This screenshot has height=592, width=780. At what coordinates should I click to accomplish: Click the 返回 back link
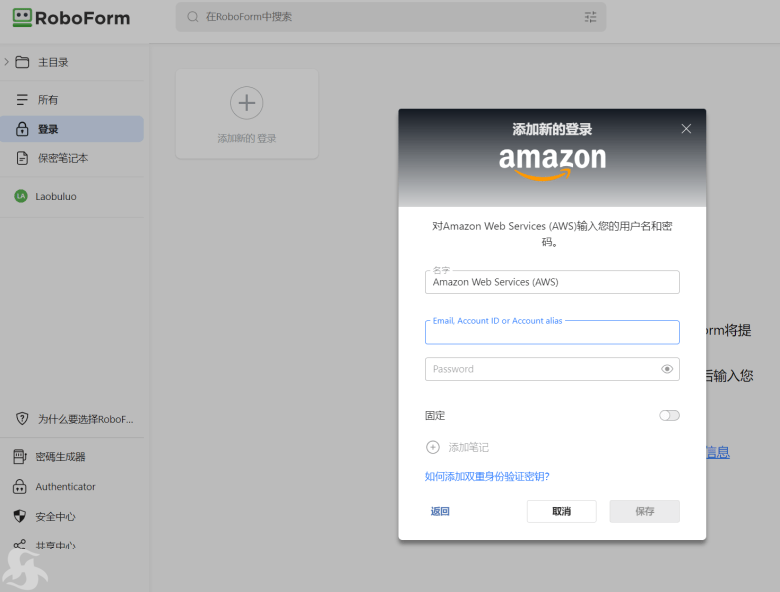click(440, 511)
